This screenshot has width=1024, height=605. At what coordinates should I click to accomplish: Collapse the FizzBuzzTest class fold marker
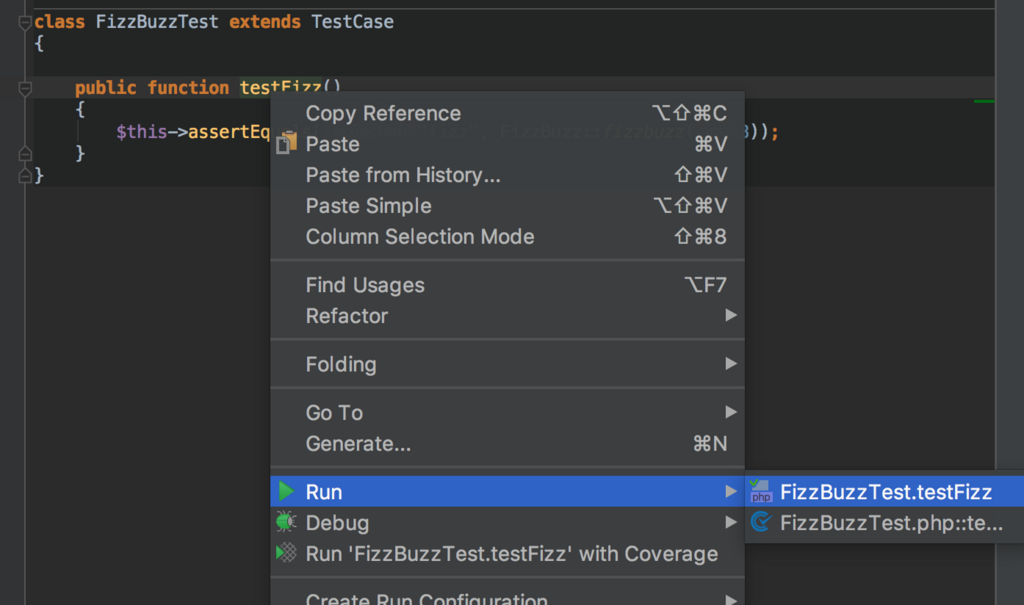tap(25, 22)
